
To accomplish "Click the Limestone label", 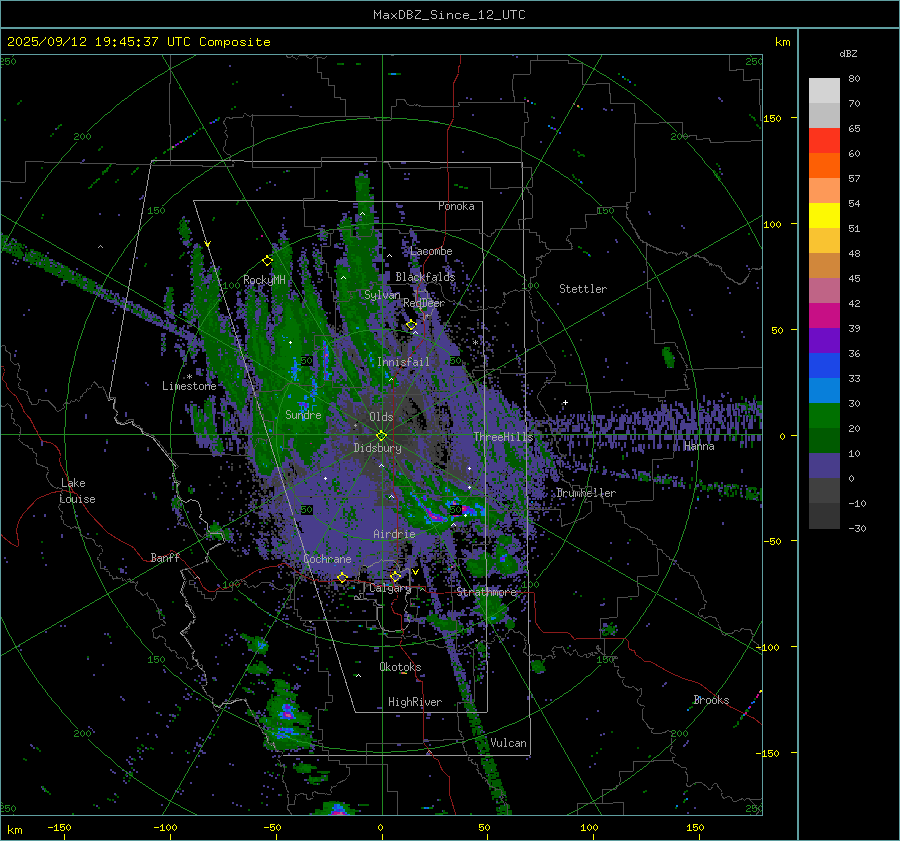I will click(189, 386).
